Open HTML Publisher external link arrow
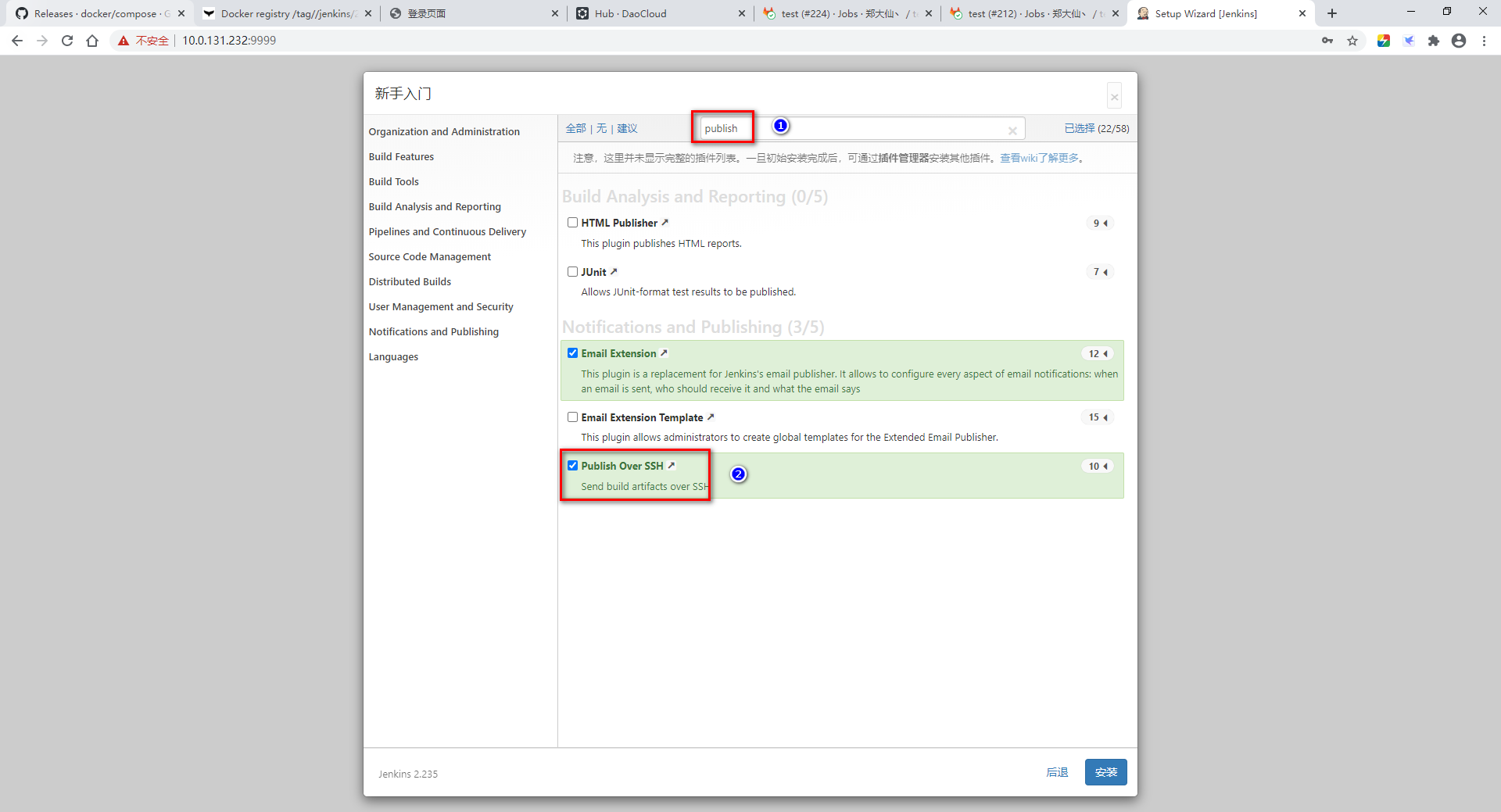This screenshot has width=1501, height=812. click(665, 223)
